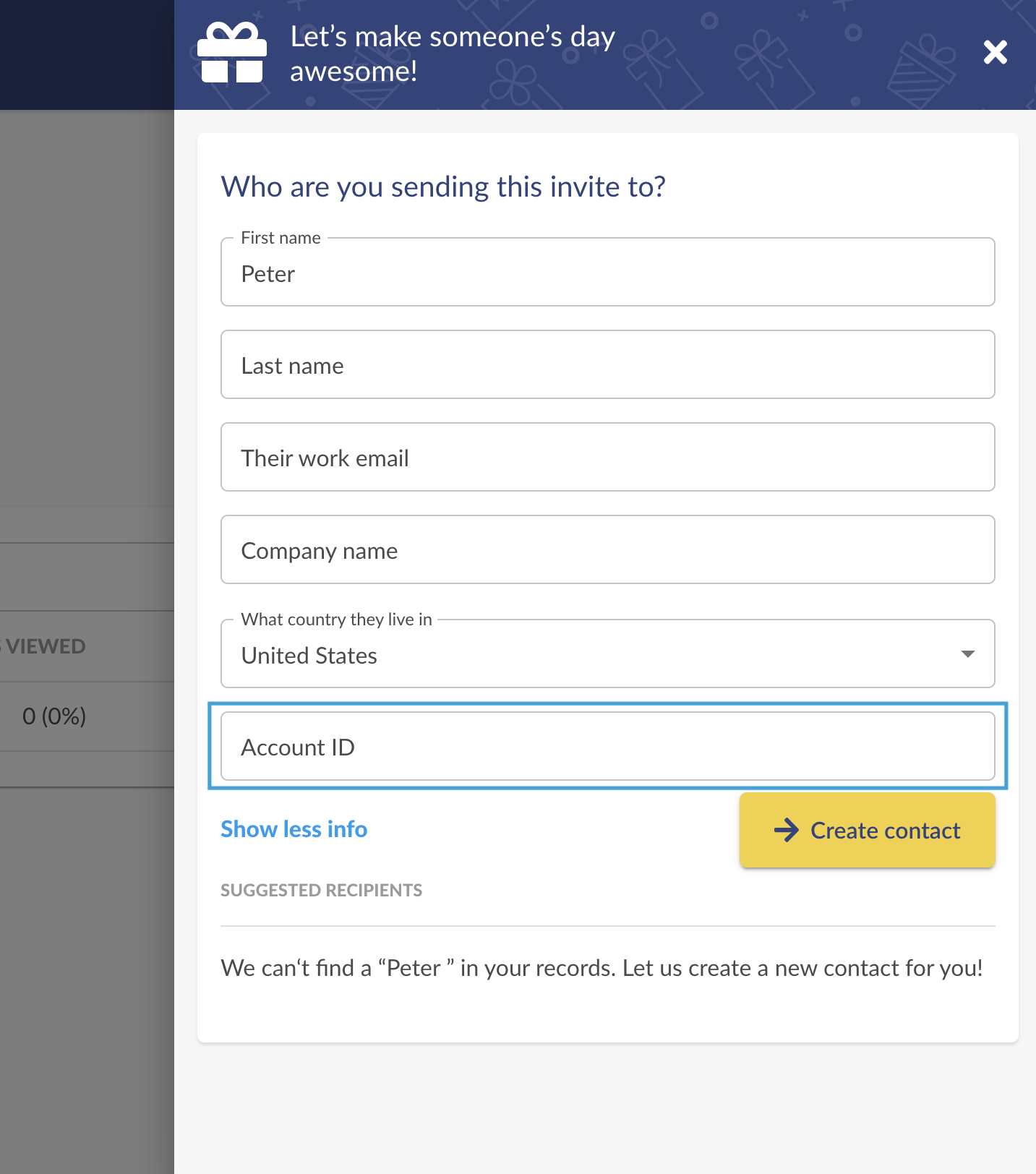Click the VIEWED column header in background
Viewport: 1036px width, 1174px height.
[x=43, y=646]
